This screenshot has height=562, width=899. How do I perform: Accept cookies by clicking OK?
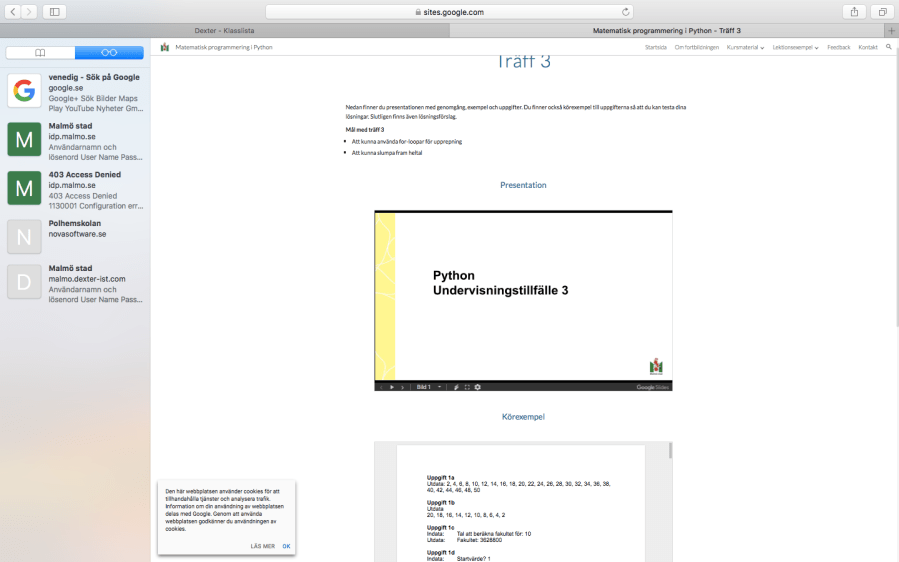tap(286, 546)
